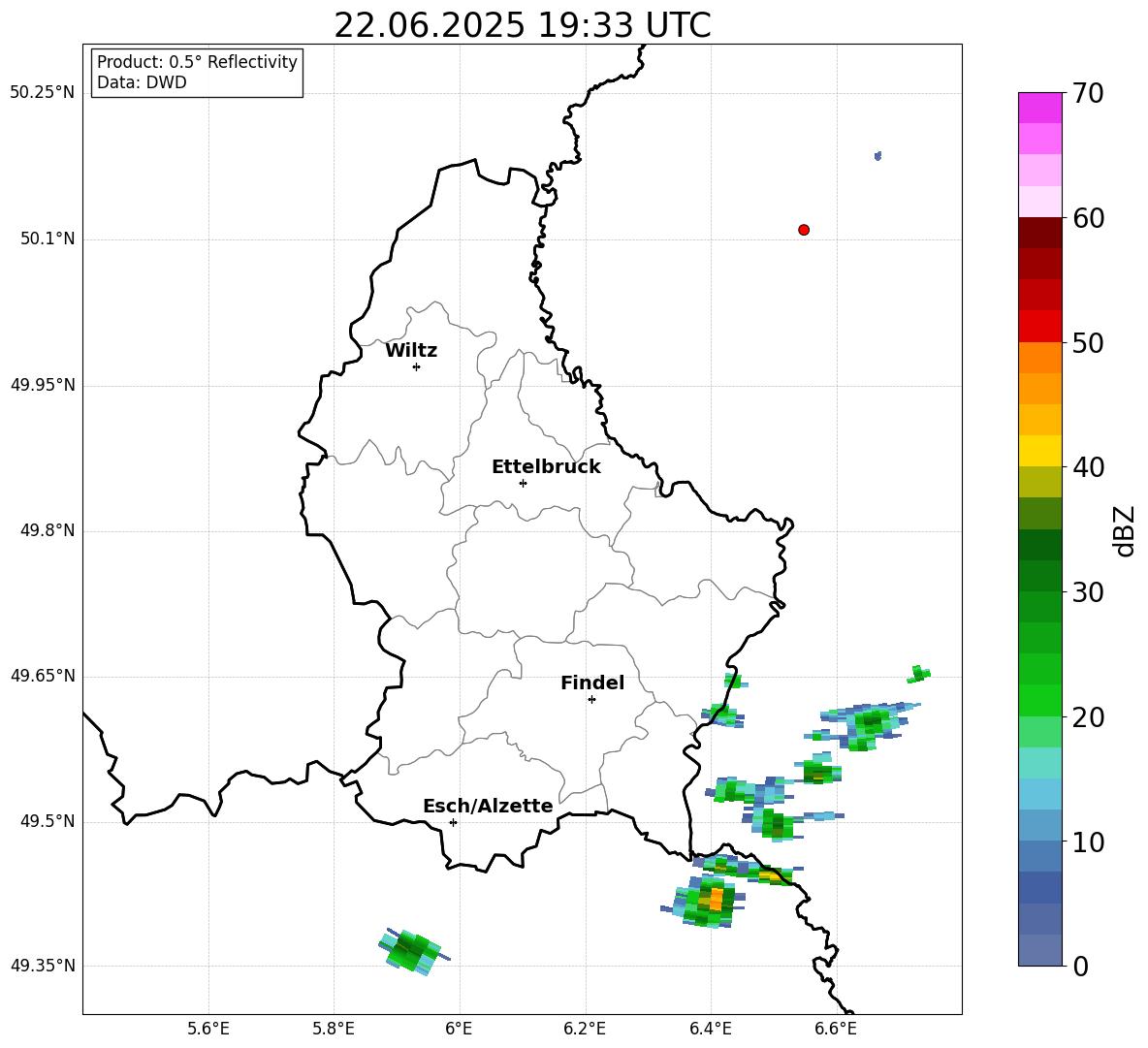Click the 49.35°N latitude label
1148x1048 pixels.
click(x=43, y=966)
